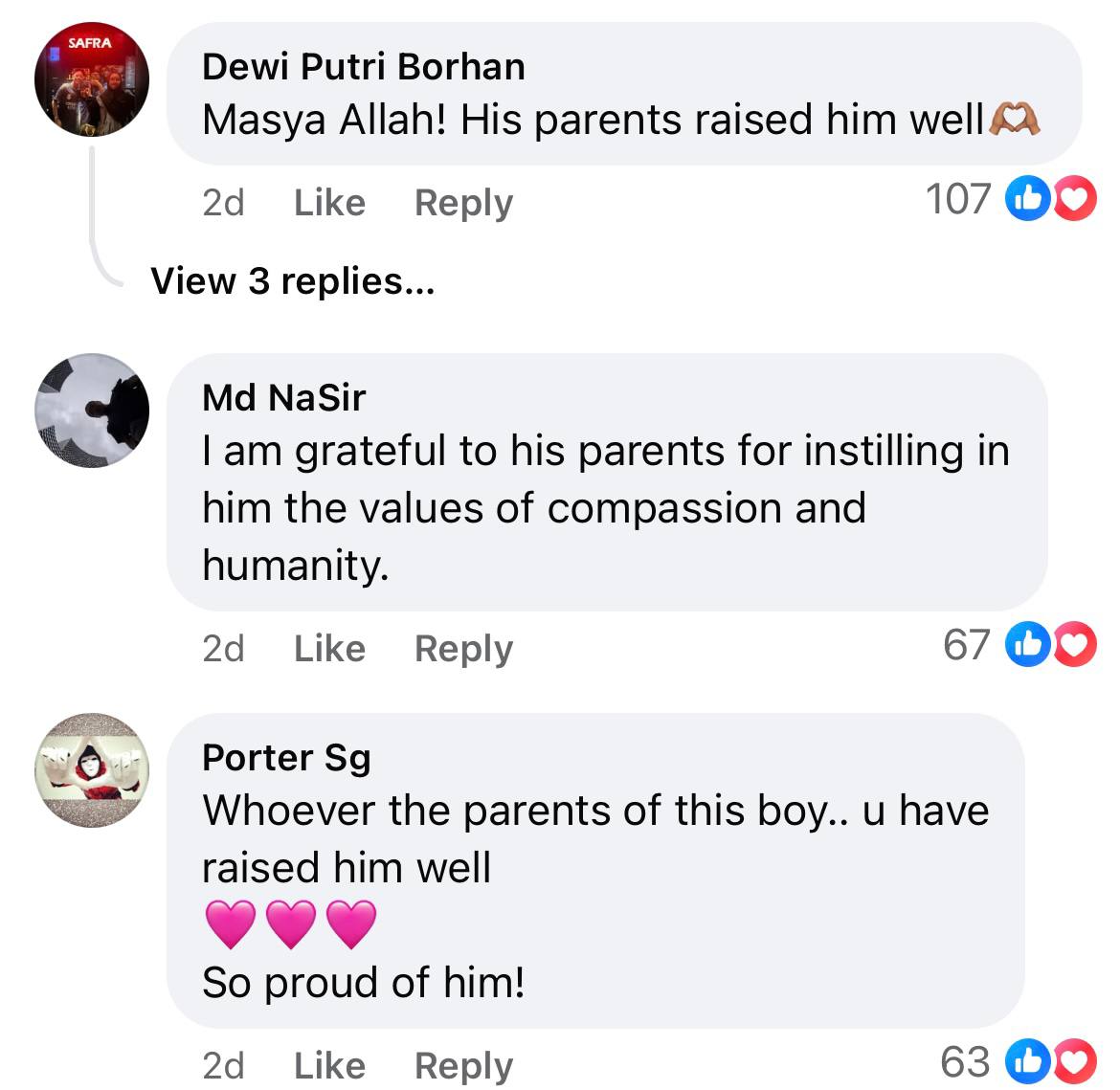This screenshot has height=1090, width=1120.
Task: Open Porter Sg's profile picture
Action: 92,769
